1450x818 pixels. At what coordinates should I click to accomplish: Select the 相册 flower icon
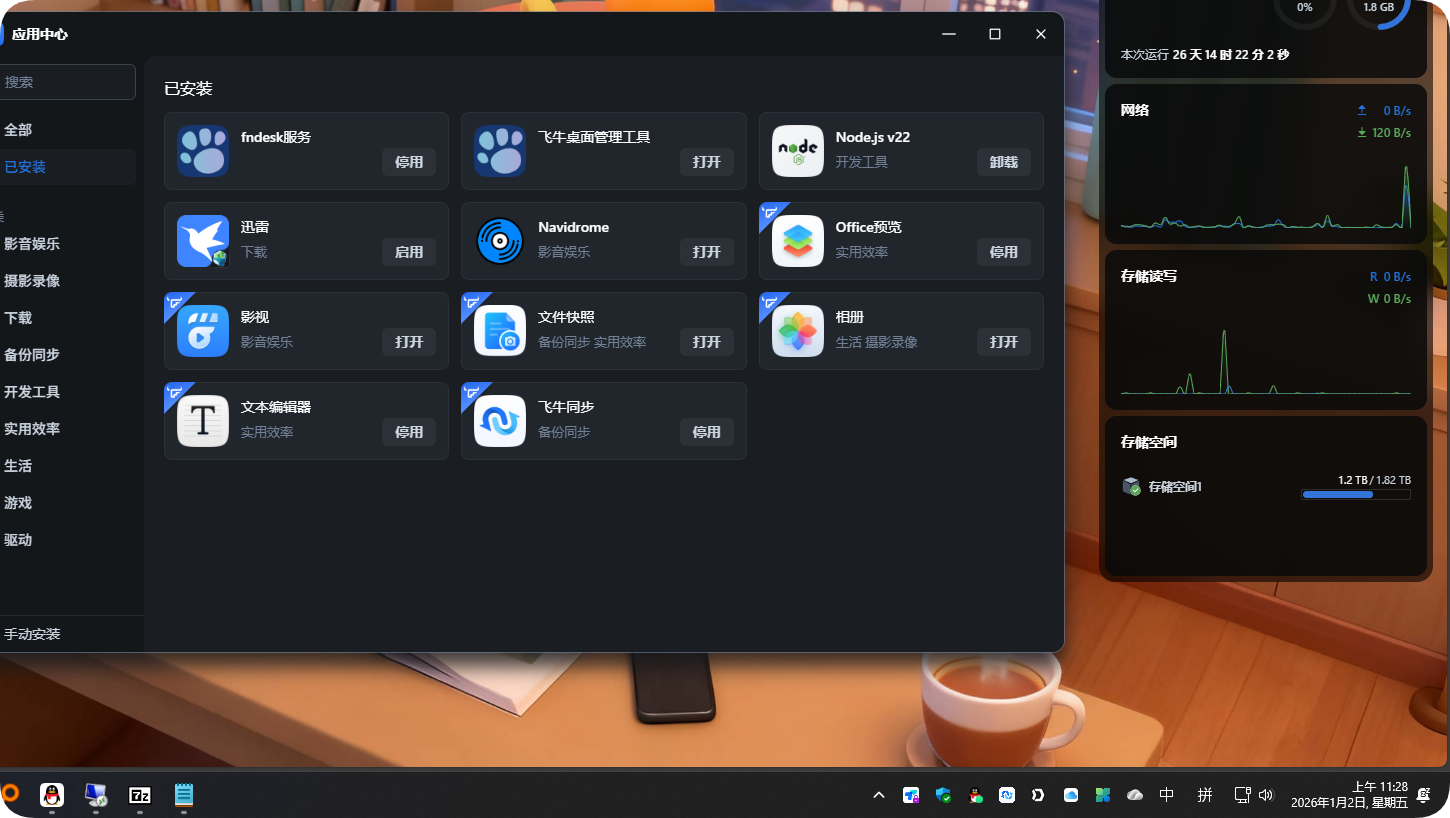point(798,331)
